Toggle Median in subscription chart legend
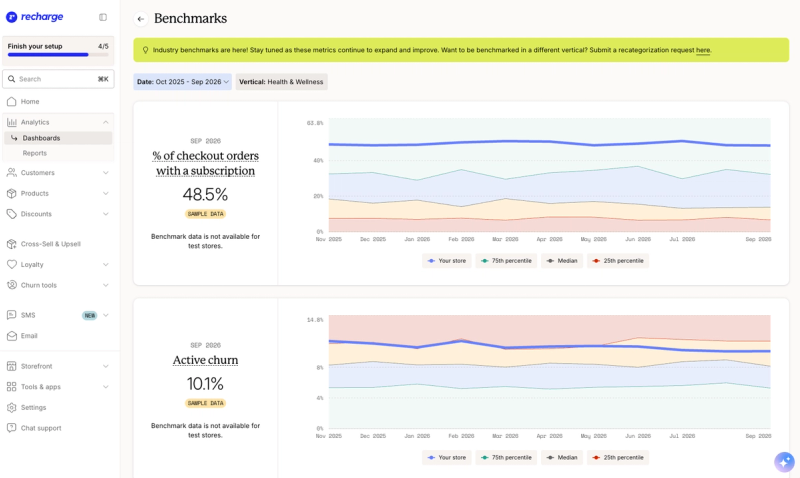 562,261
